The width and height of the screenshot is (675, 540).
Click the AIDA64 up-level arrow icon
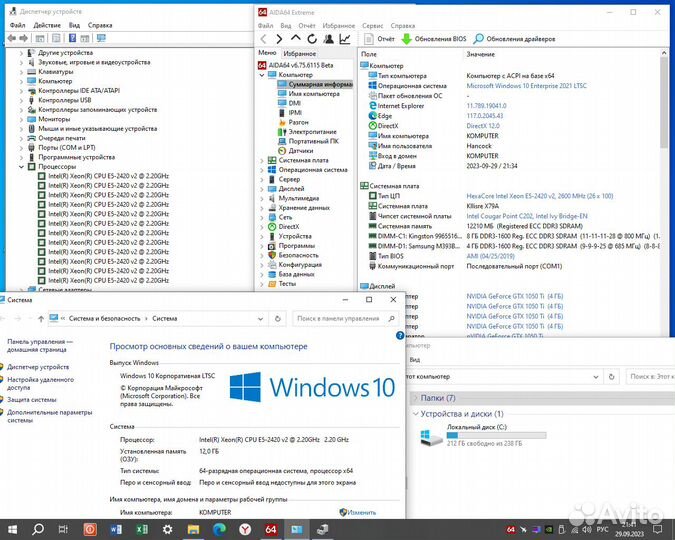(295, 38)
